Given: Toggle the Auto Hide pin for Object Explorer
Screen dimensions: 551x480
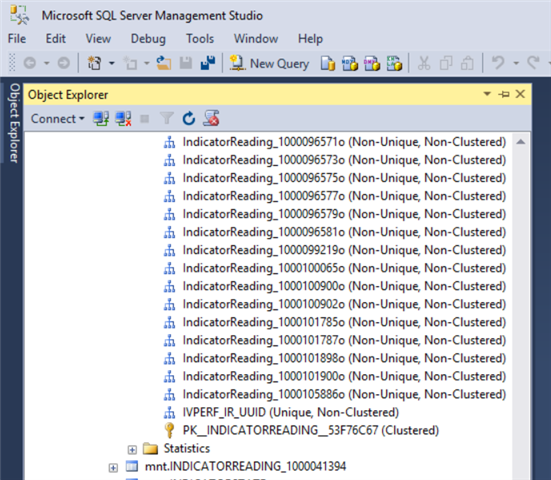Looking at the screenshot, I should point(504,94).
